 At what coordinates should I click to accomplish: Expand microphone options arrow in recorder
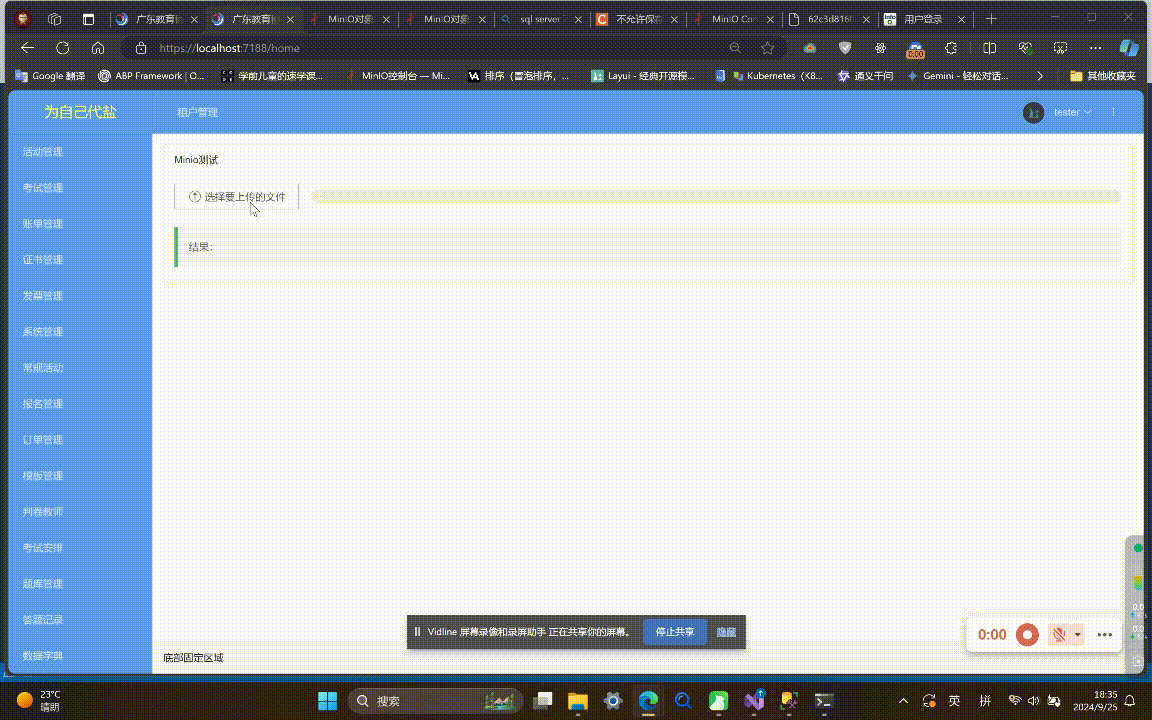point(1078,635)
